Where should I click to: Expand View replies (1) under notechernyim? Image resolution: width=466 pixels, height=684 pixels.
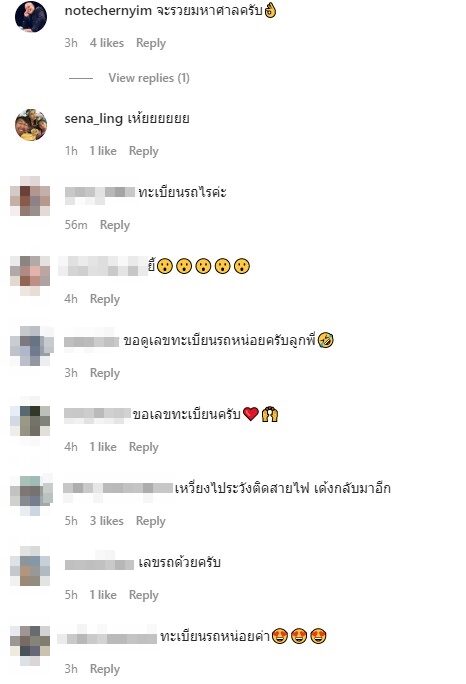(149, 78)
